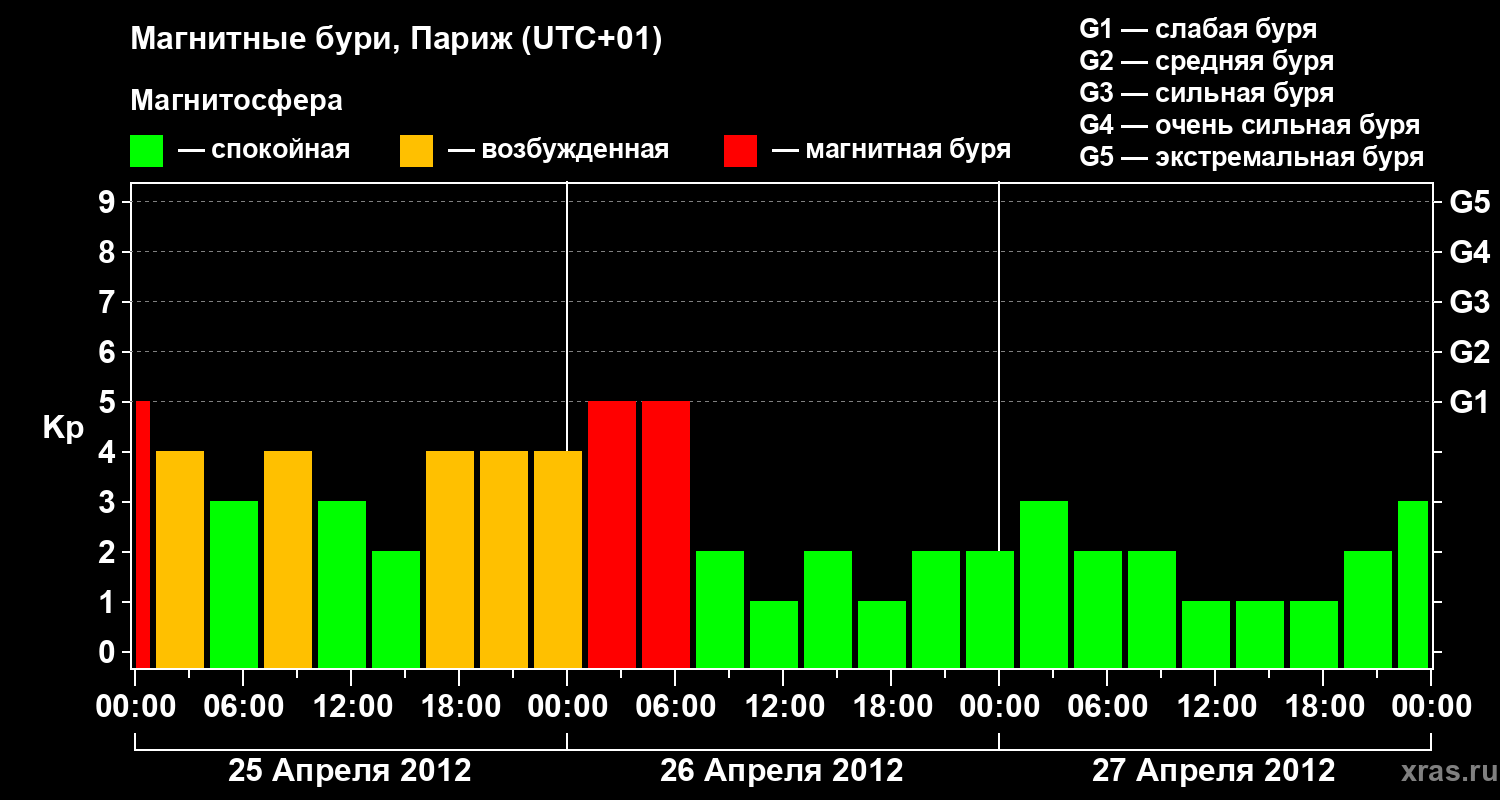Click the right-axis 'G4' storm level label

(1469, 252)
